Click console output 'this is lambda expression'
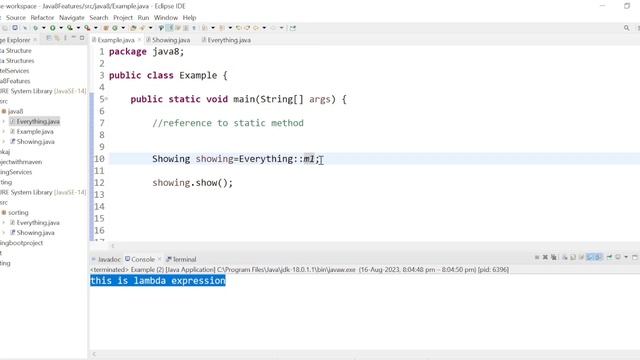This screenshot has height=360, width=640. pos(158,280)
